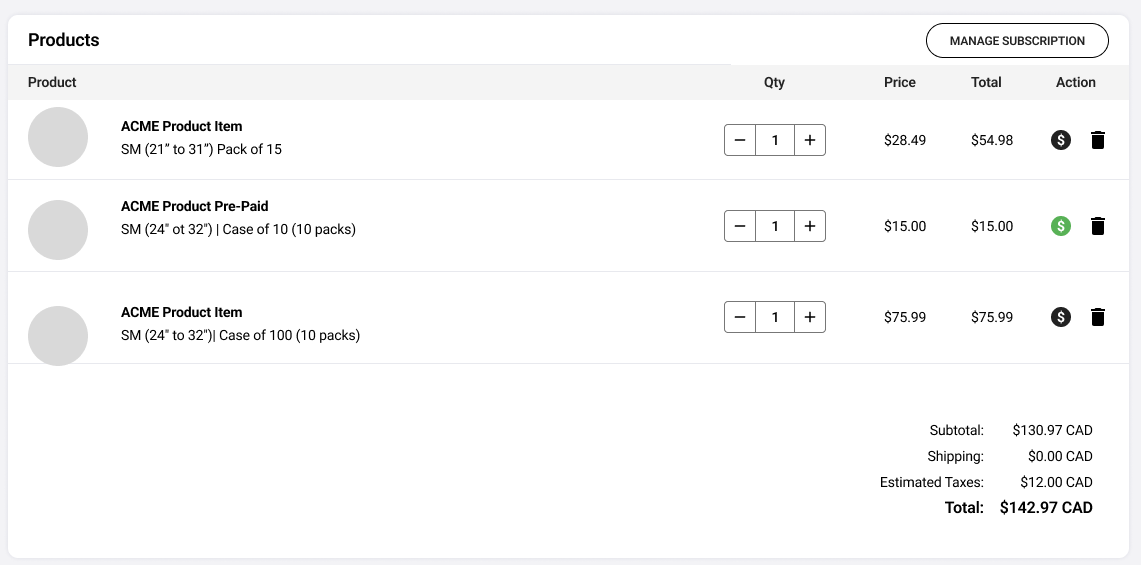The width and height of the screenshot is (1141, 565).
Task: Click the $130.97 CAD subtotal value
Action: point(1052,430)
